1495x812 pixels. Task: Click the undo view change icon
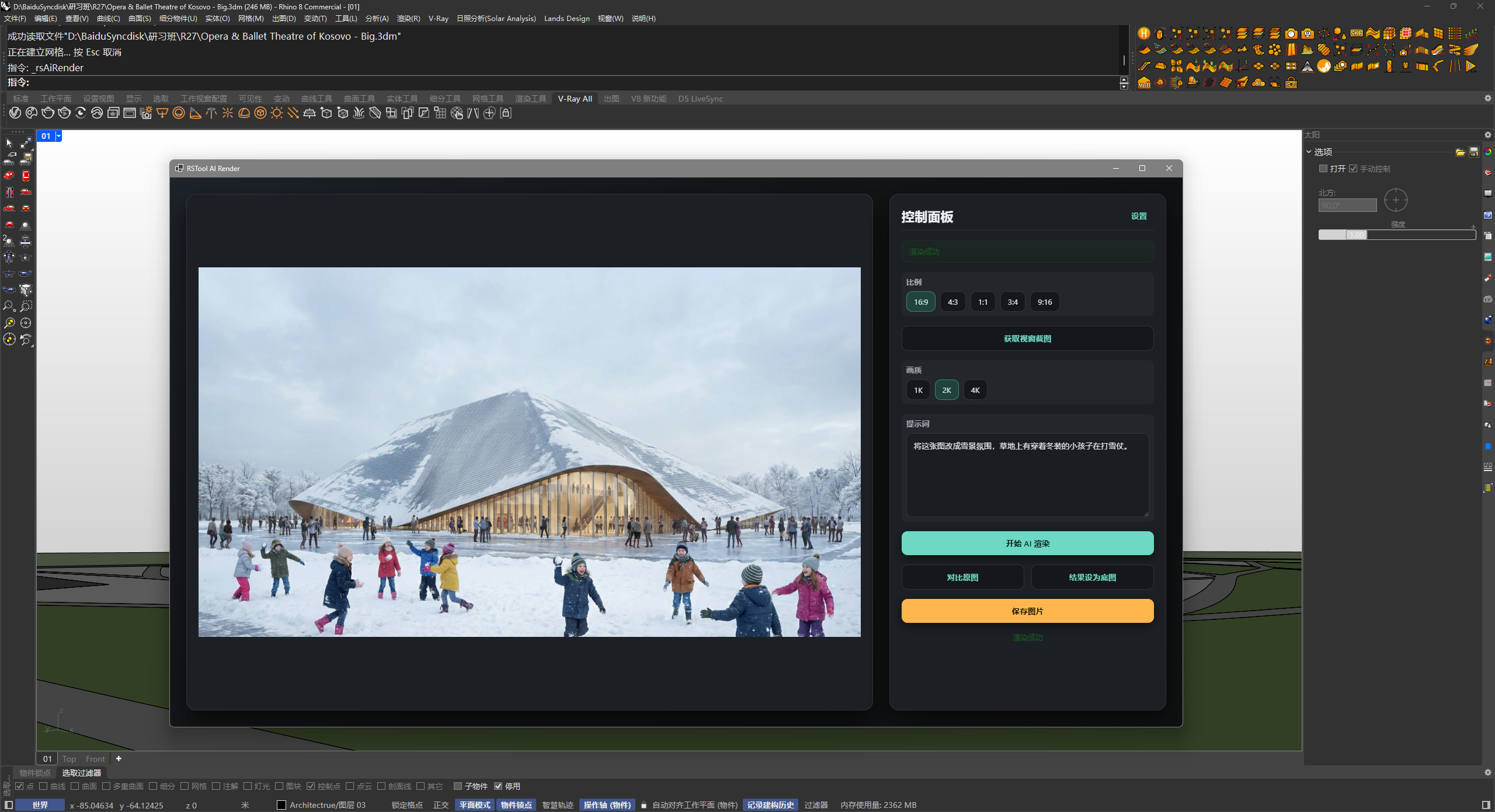[x=26, y=339]
